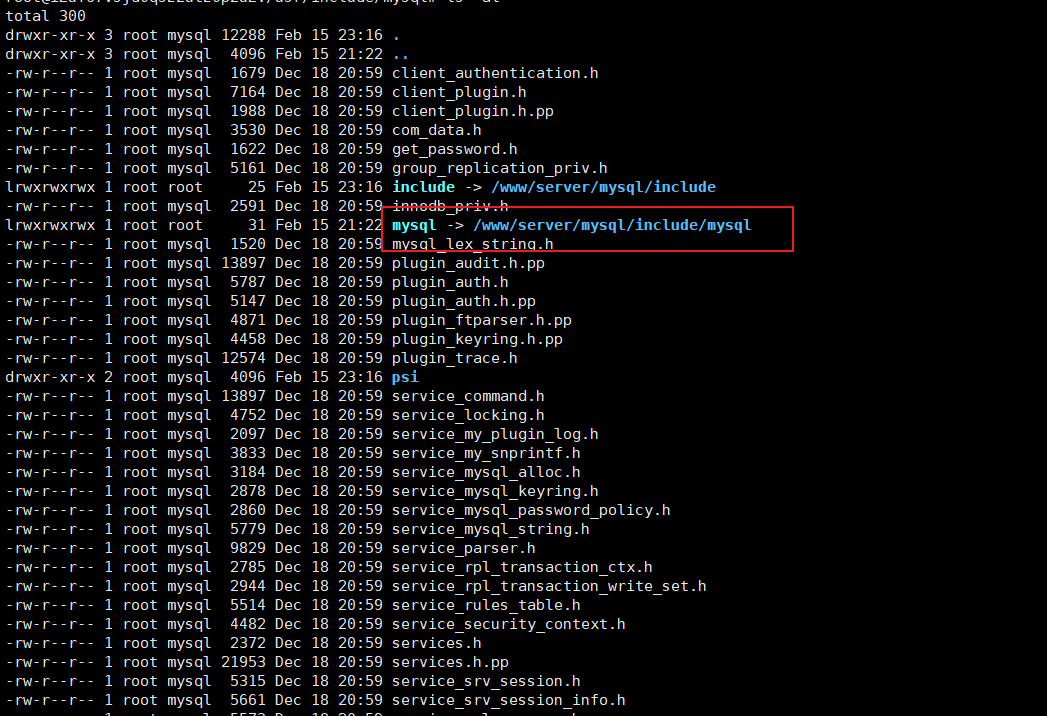
Task: Click the plugin_audit.h.pp filename
Action: pyautogui.click(x=468, y=263)
